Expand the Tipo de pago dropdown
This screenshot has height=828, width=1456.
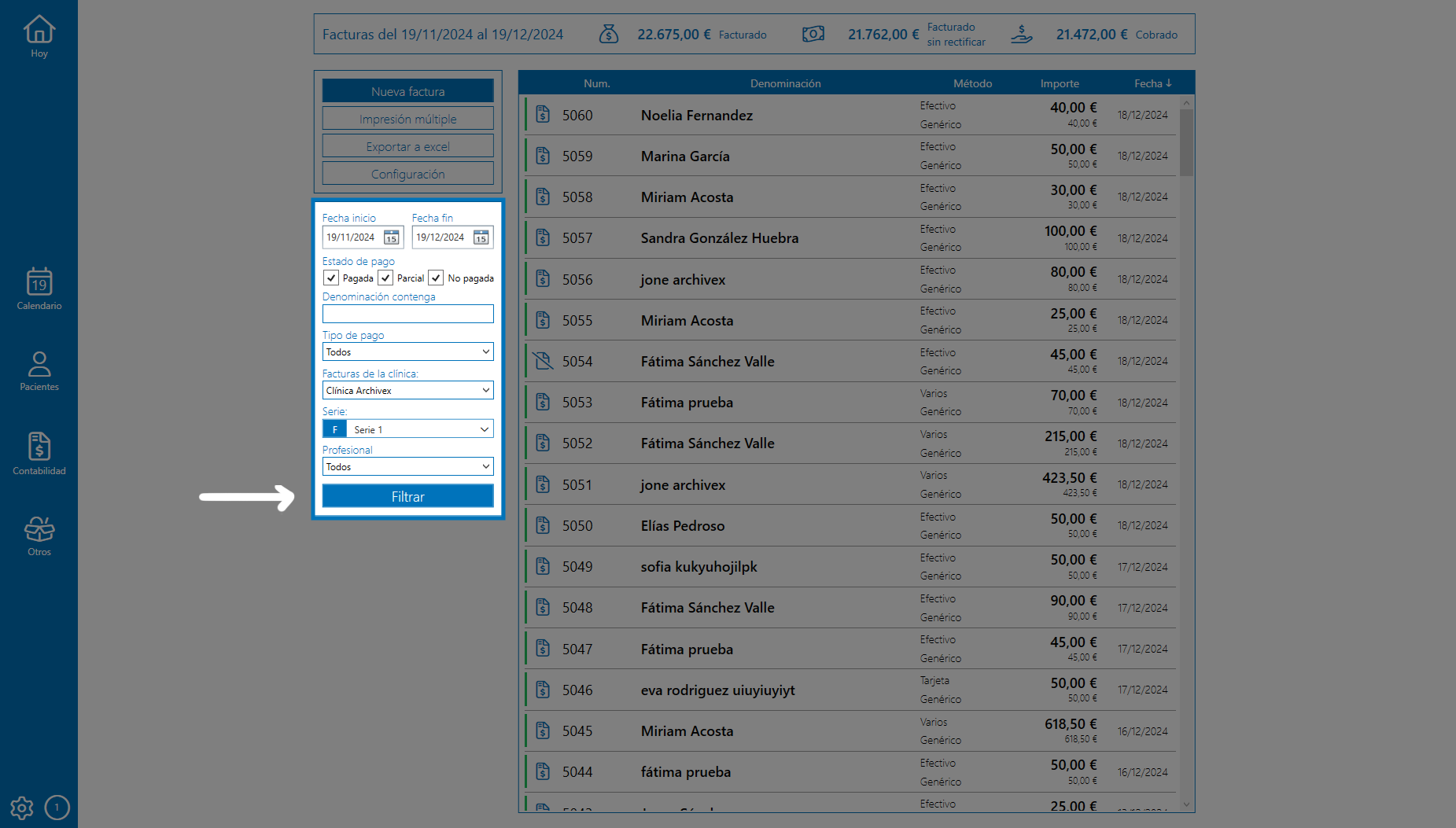[407, 351]
